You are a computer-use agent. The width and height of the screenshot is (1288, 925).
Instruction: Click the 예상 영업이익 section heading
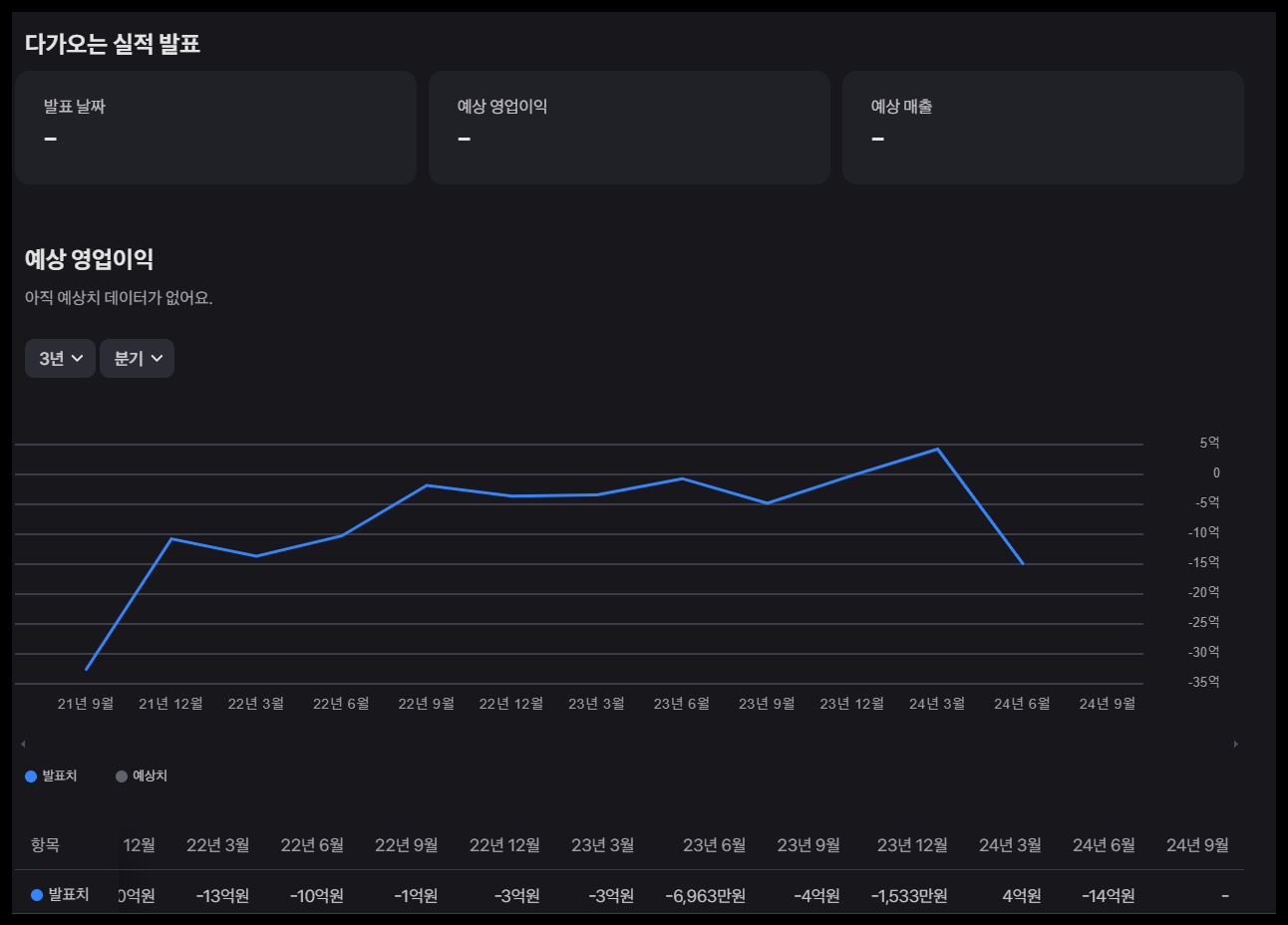(x=89, y=259)
